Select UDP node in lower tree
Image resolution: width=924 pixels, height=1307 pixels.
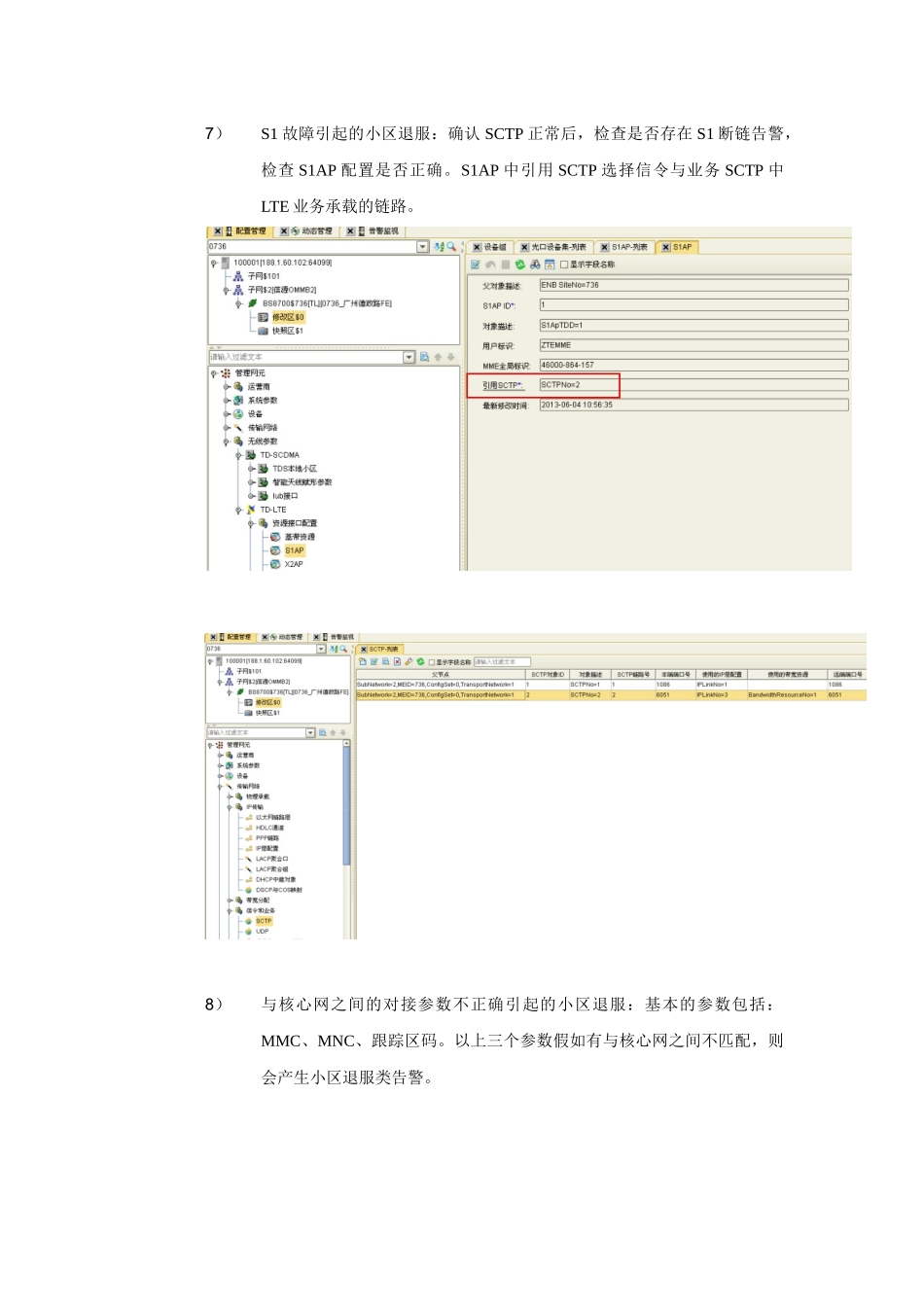tap(262, 932)
